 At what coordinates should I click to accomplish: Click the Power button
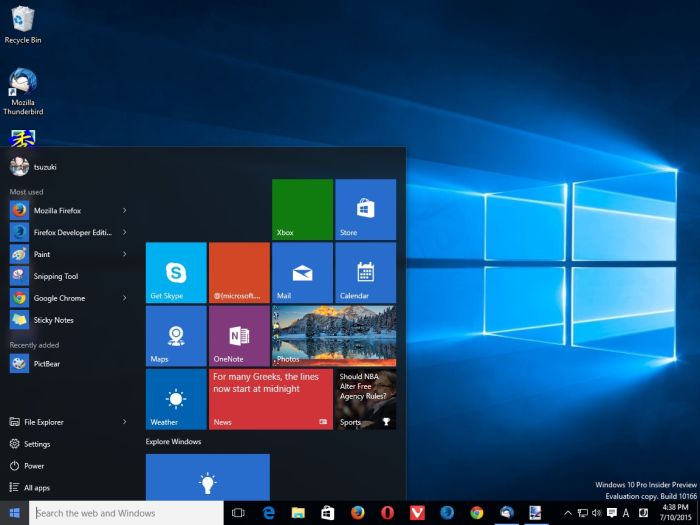pyautogui.click(x=33, y=466)
